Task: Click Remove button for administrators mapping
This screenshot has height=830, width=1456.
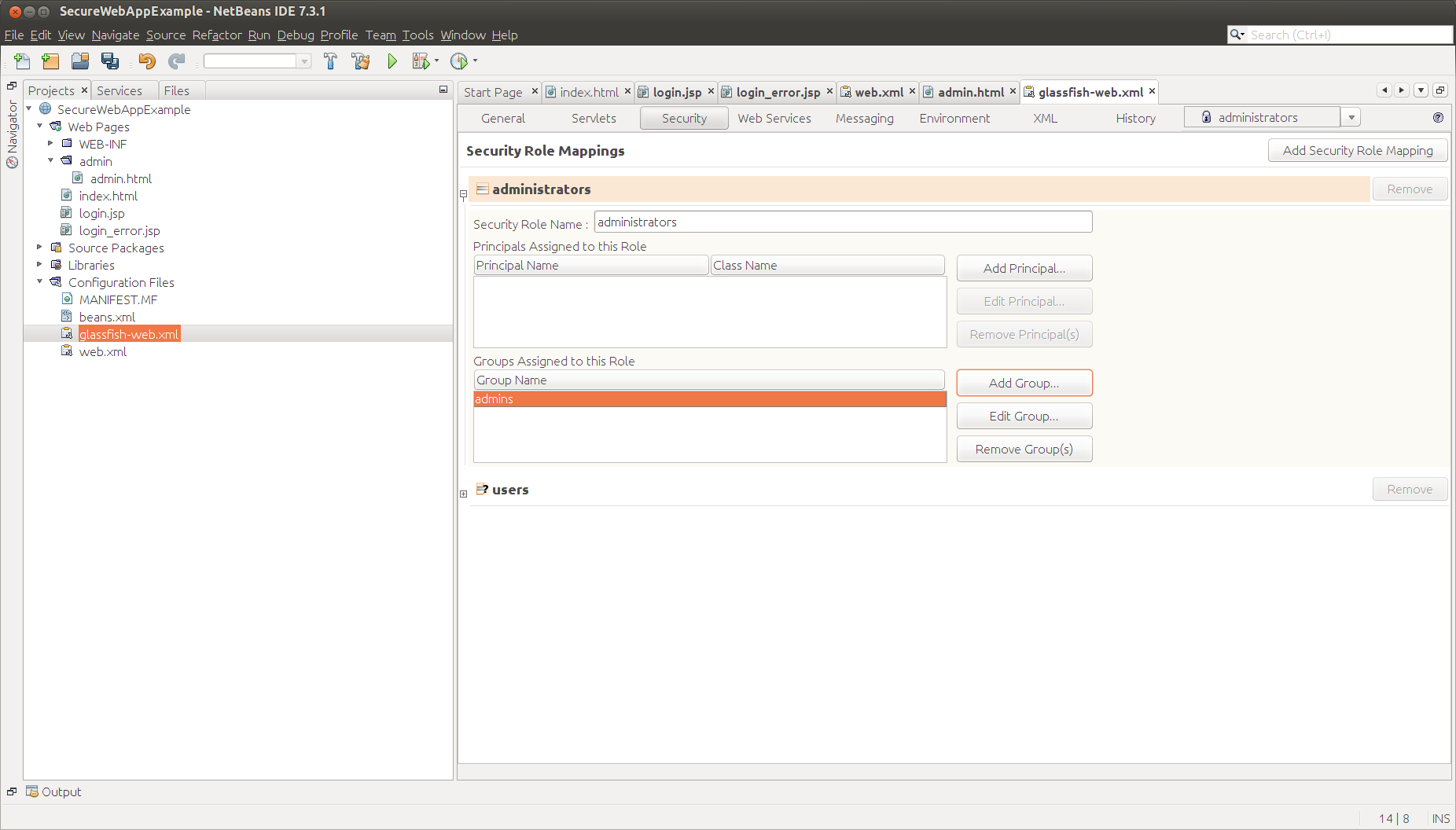Action: tap(1410, 189)
